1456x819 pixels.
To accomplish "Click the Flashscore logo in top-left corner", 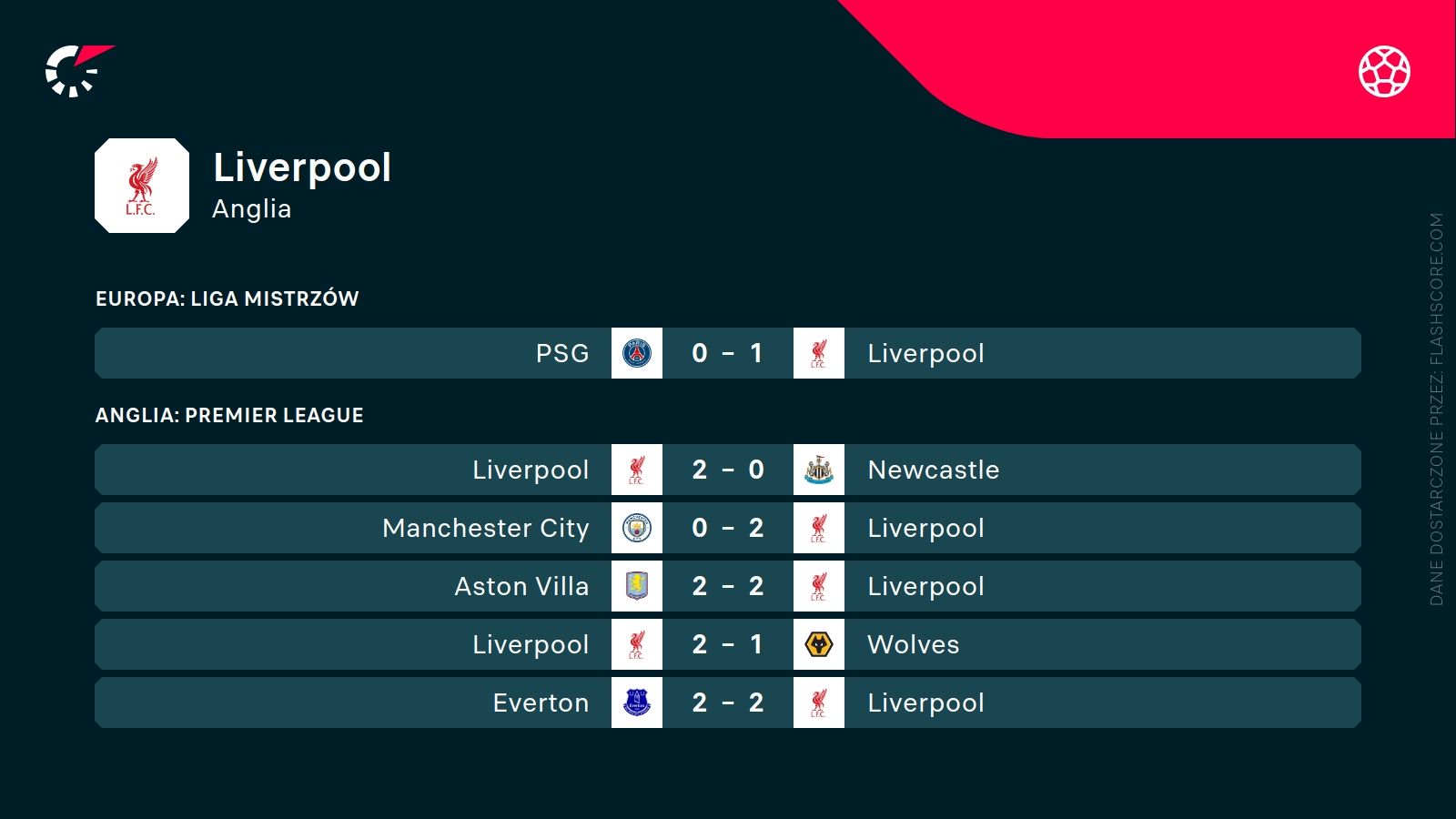I will pyautogui.click(x=76, y=71).
